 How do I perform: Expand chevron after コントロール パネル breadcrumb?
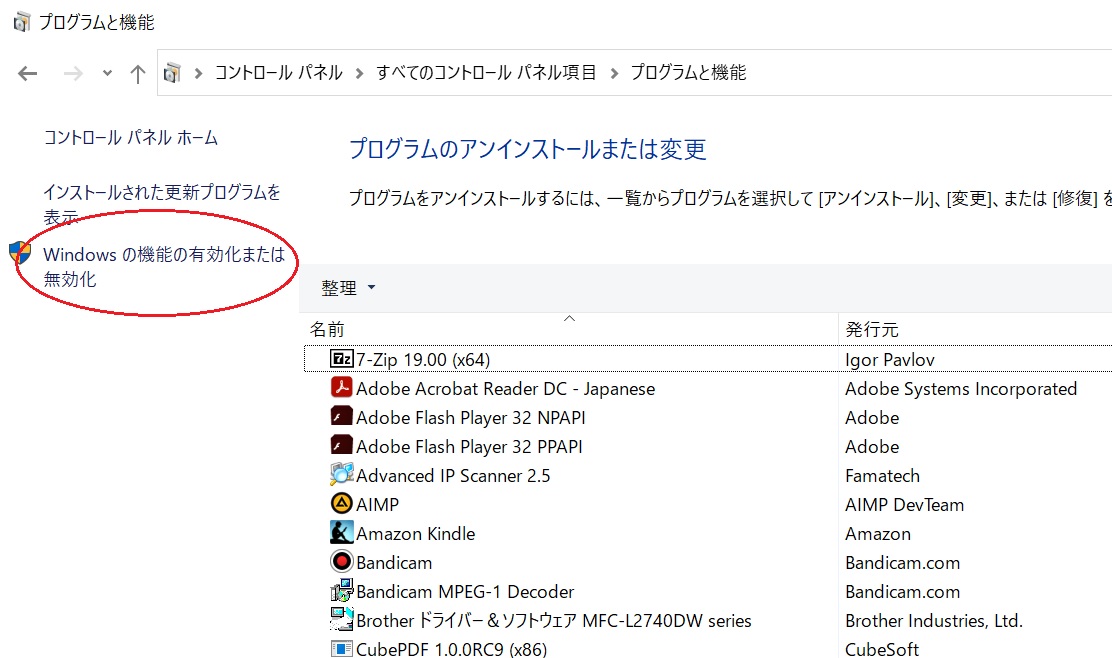pyautogui.click(x=360, y=73)
